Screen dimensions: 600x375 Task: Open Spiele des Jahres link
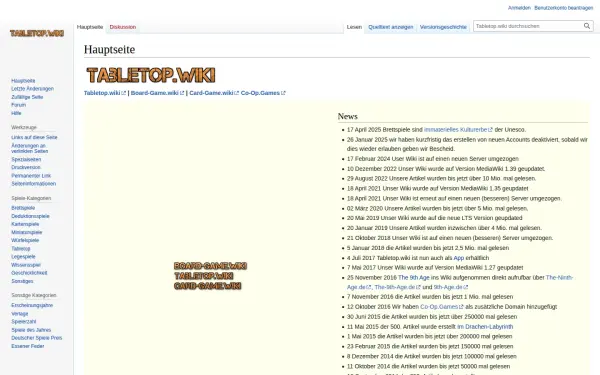coord(31,330)
